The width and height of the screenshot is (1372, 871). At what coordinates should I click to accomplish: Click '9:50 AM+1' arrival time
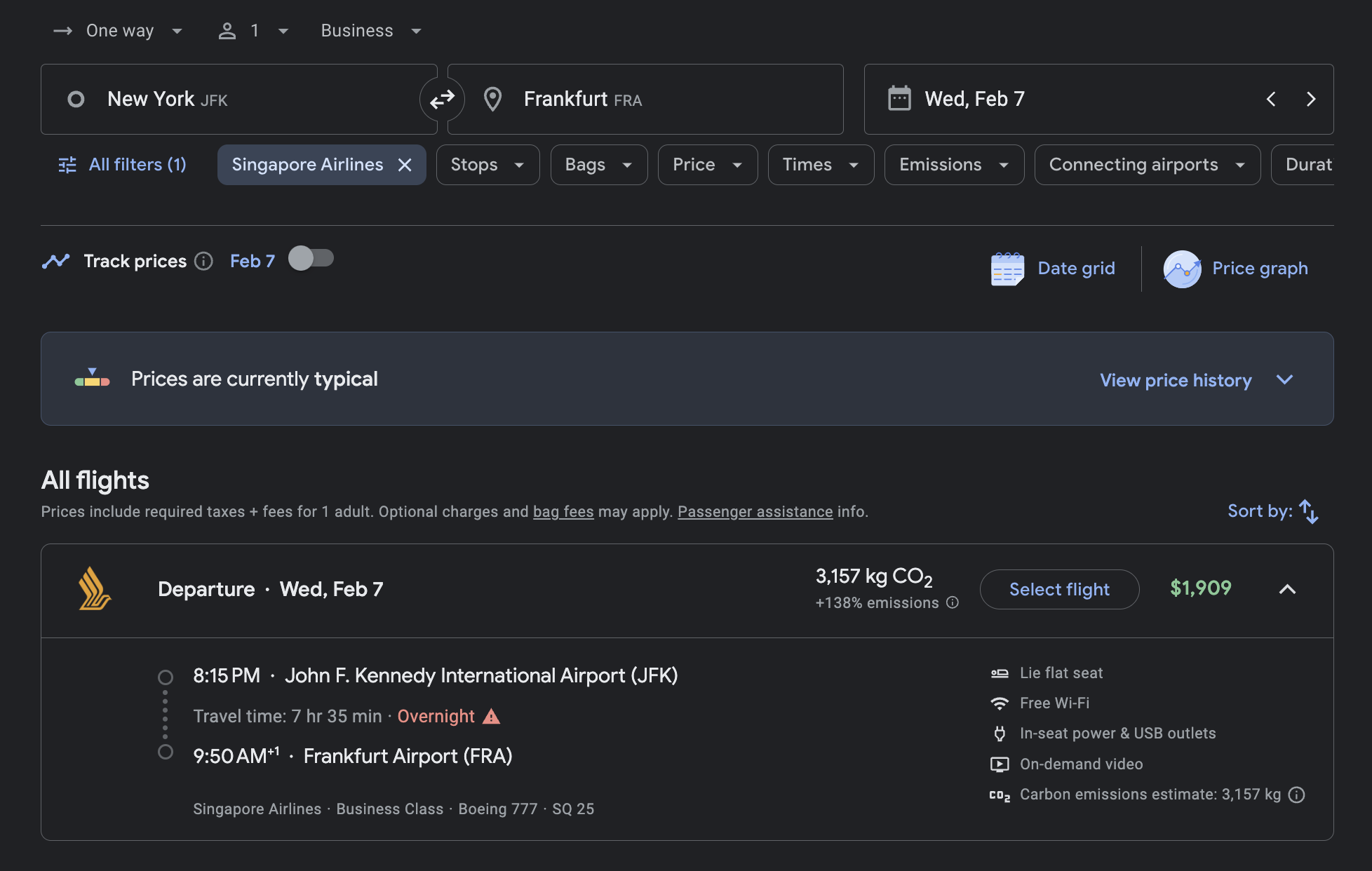[236, 756]
